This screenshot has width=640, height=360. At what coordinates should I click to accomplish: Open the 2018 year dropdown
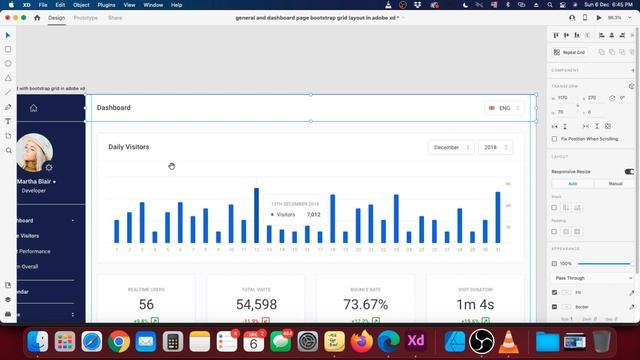(x=496, y=147)
